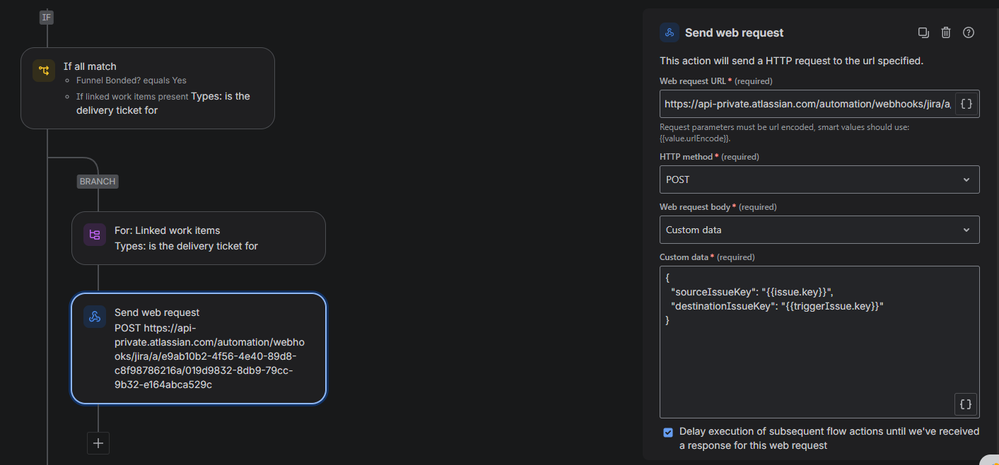
Task: Click the BRANCH label in the flow
Action: [98, 182]
